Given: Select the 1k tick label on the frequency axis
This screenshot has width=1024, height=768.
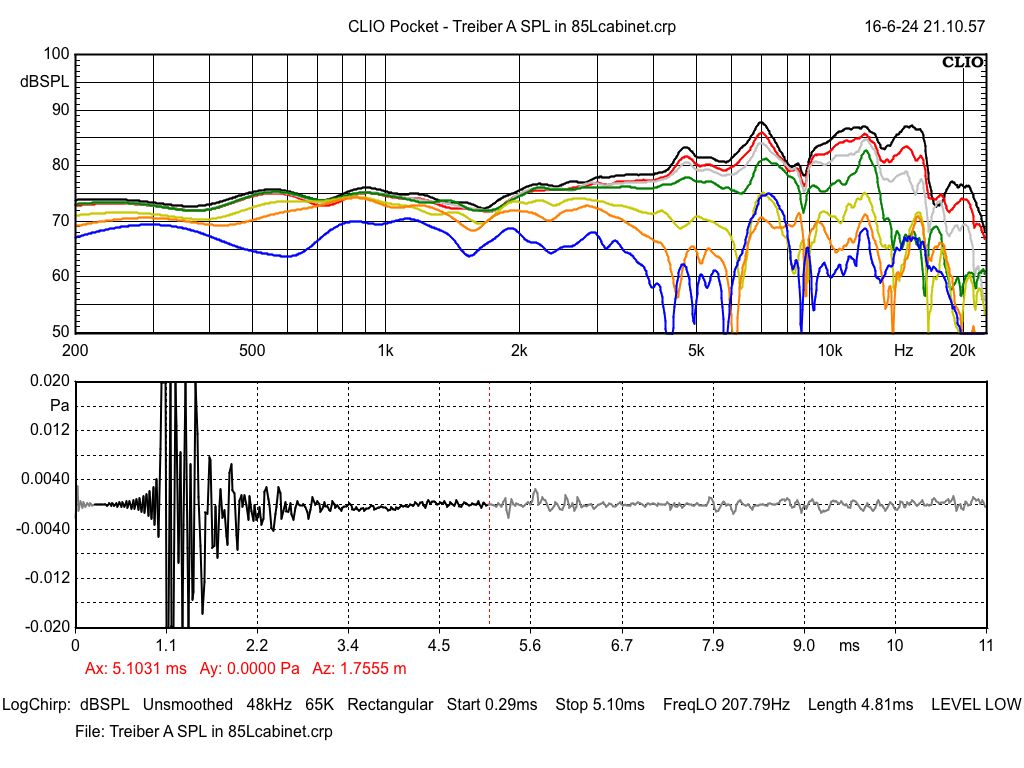Looking at the screenshot, I should [x=385, y=351].
